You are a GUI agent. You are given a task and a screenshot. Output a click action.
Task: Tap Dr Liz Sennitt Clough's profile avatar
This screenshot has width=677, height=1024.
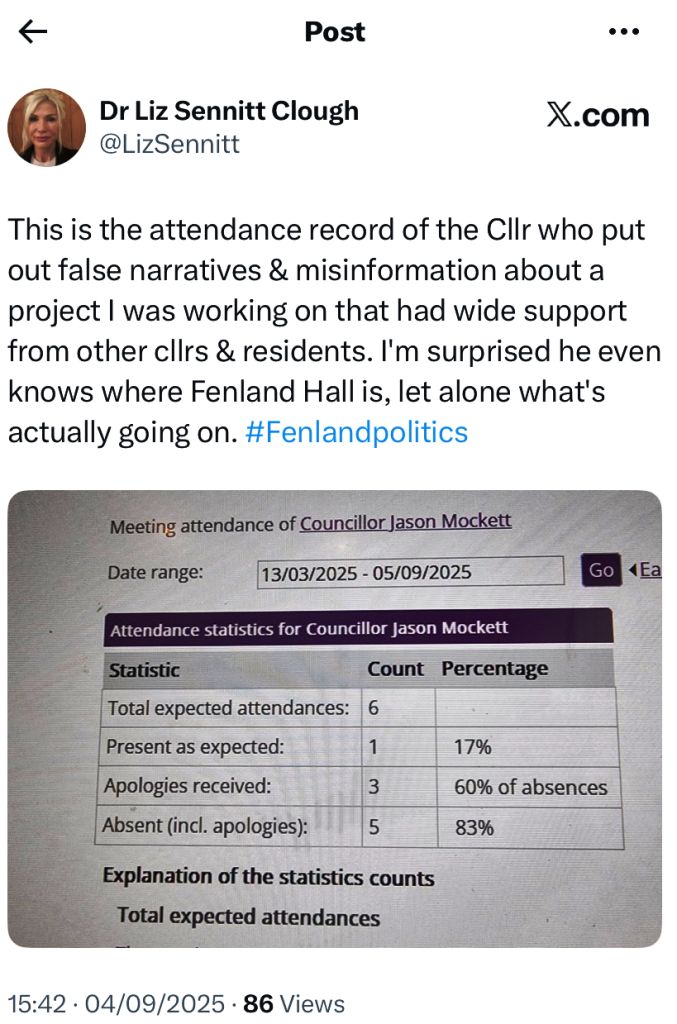[x=47, y=127]
